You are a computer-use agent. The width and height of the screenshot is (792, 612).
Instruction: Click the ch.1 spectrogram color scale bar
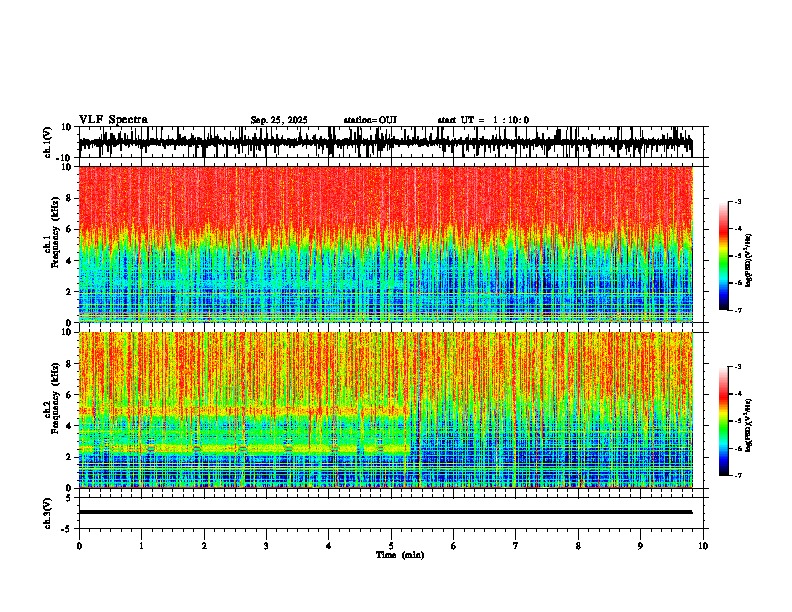pos(724,255)
